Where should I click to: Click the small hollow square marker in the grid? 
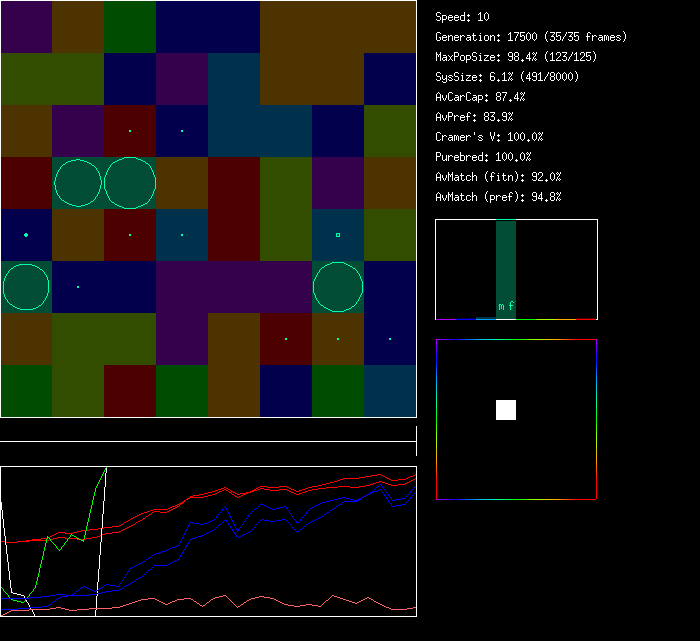(x=338, y=235)
